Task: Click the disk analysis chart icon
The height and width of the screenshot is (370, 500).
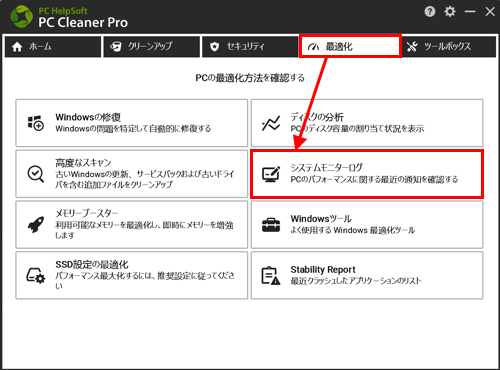Action: pos(271,123)
